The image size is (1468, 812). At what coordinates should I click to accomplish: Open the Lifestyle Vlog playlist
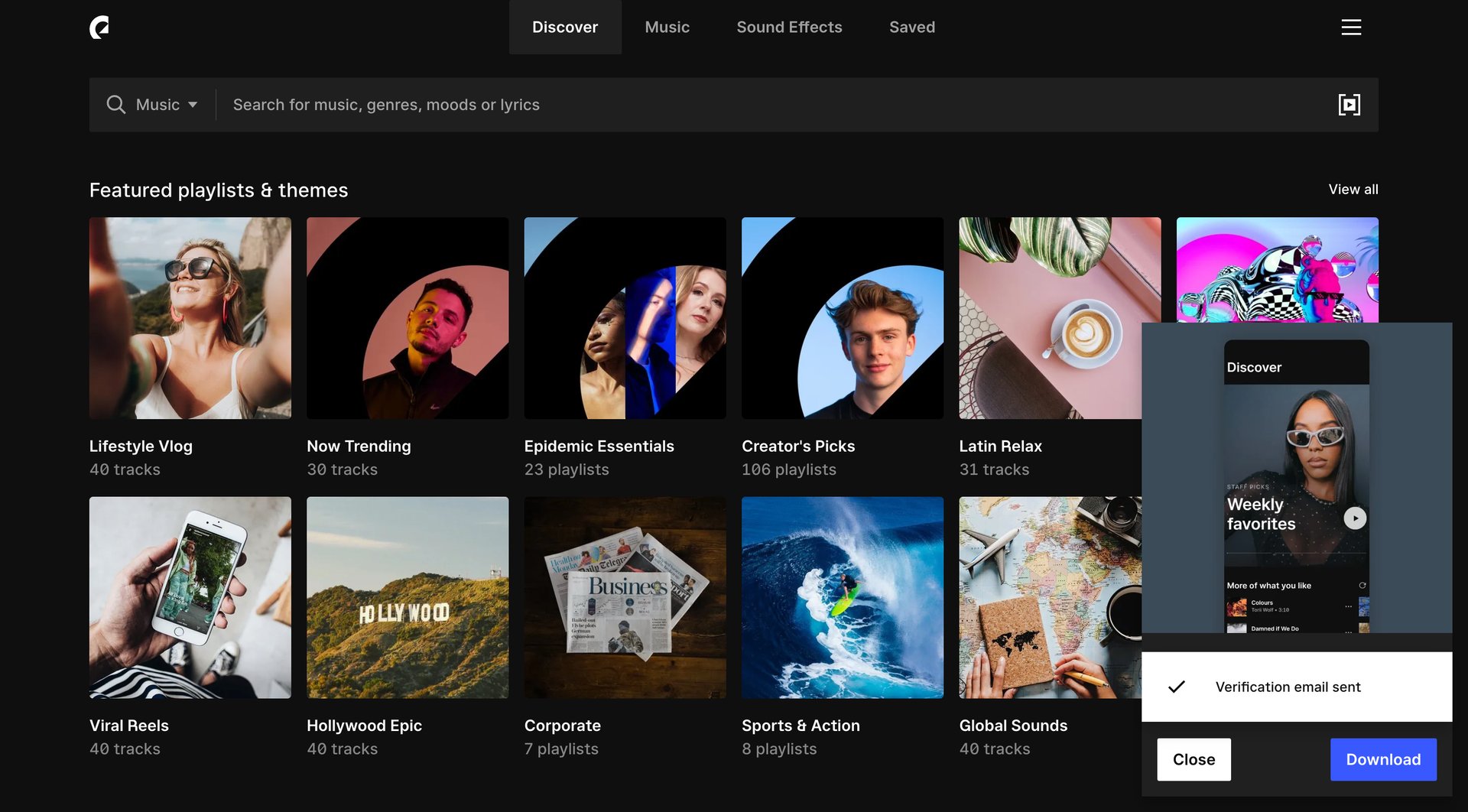click(190, 318)
